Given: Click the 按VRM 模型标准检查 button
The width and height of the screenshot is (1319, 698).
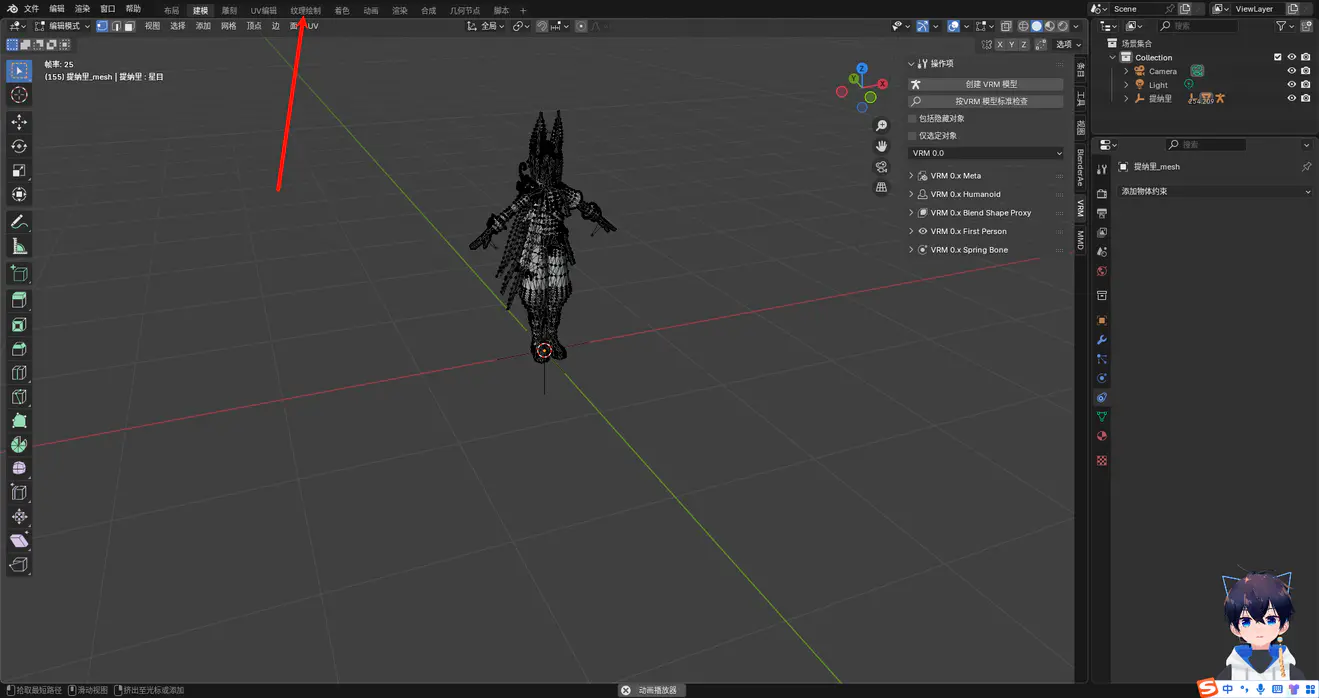Looking at the screenshot, I should (x=986, y=101).
